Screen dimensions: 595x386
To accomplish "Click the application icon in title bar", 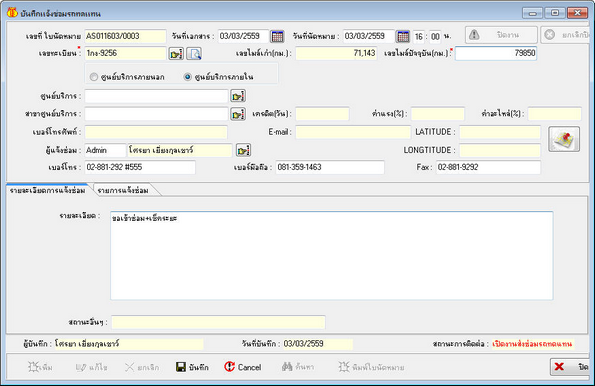I will pos(12,13).
